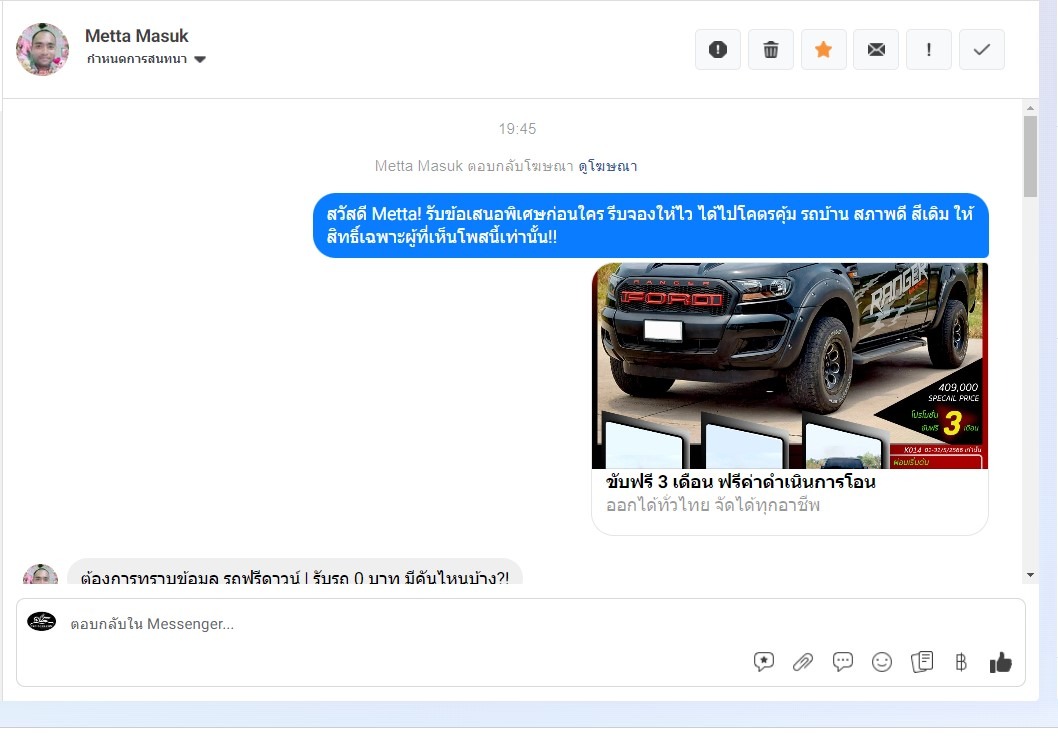Click the 19:45 timestamp

(x=518, y=129)
